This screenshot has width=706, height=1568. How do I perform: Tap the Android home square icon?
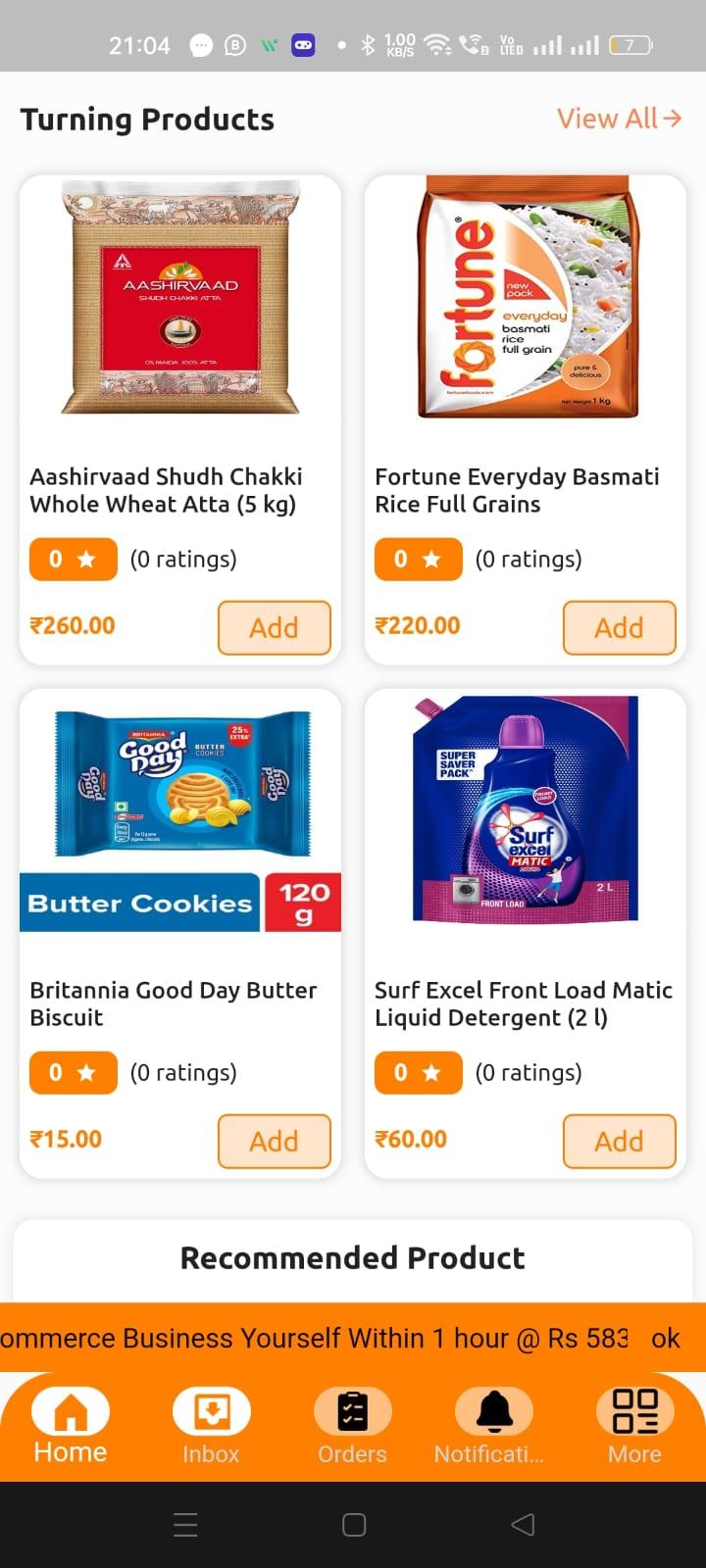tap(354, 1524)
